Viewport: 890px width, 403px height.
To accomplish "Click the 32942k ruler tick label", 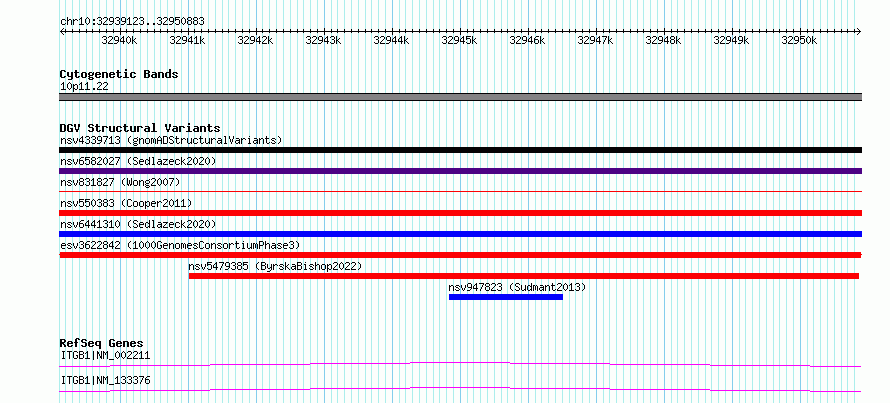I will coord(255,40).
